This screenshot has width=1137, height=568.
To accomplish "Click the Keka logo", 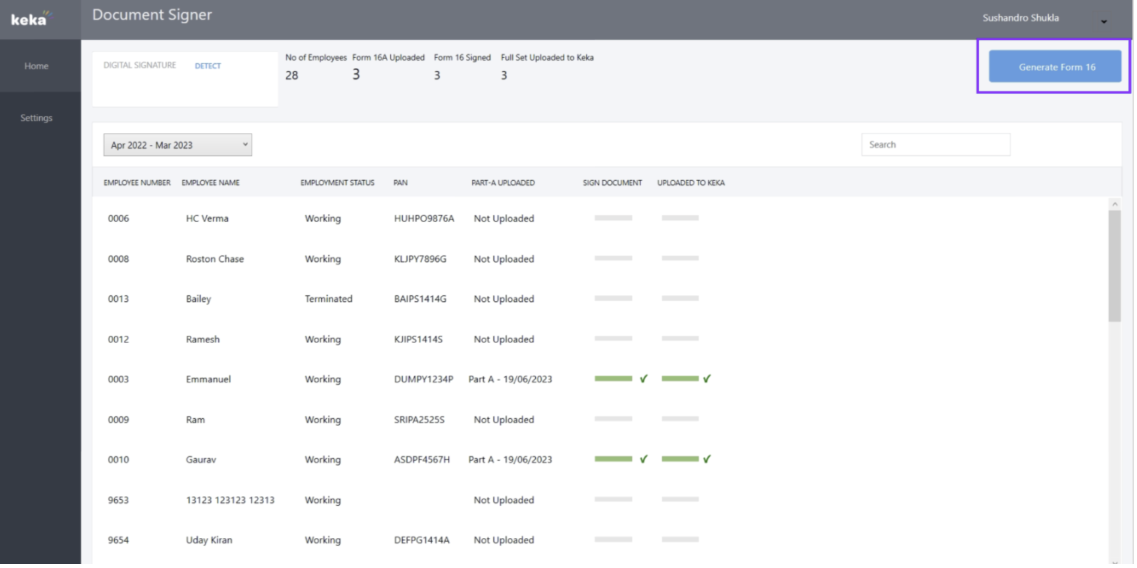I will pyautogui.click(x=30, y=18).
